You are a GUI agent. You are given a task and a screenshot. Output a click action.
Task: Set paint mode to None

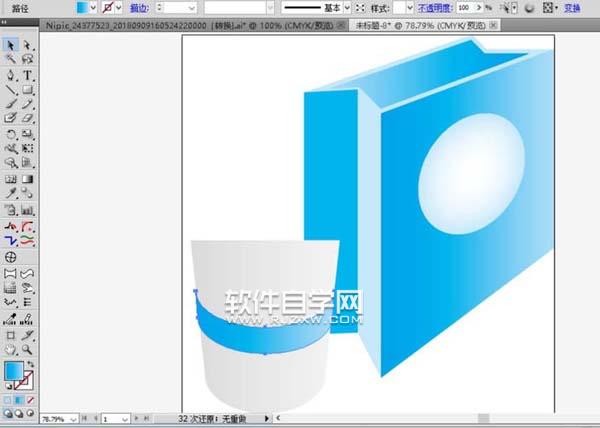pyautogui.click(x=30, y=400)
